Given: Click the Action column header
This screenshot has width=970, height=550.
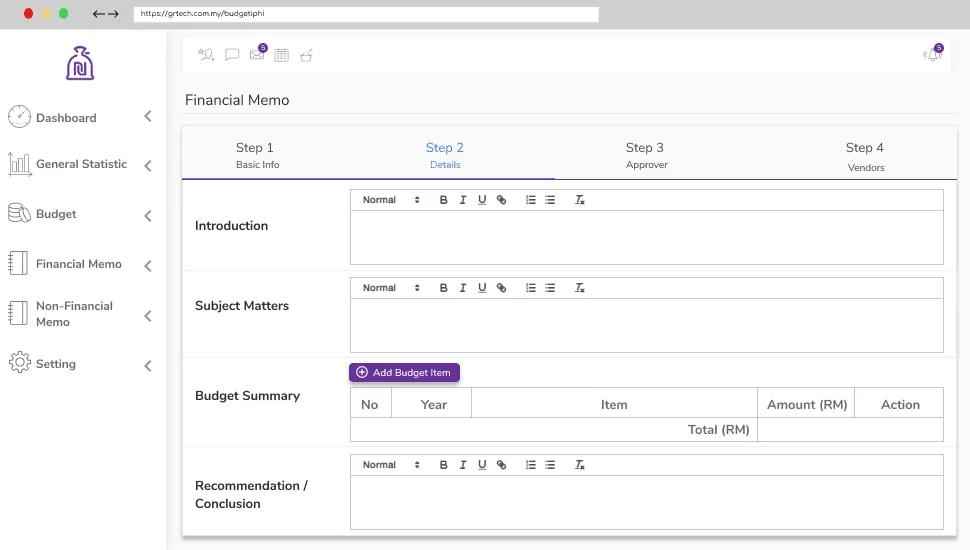Looking at the screenshot, I should (x=900, y=405).
